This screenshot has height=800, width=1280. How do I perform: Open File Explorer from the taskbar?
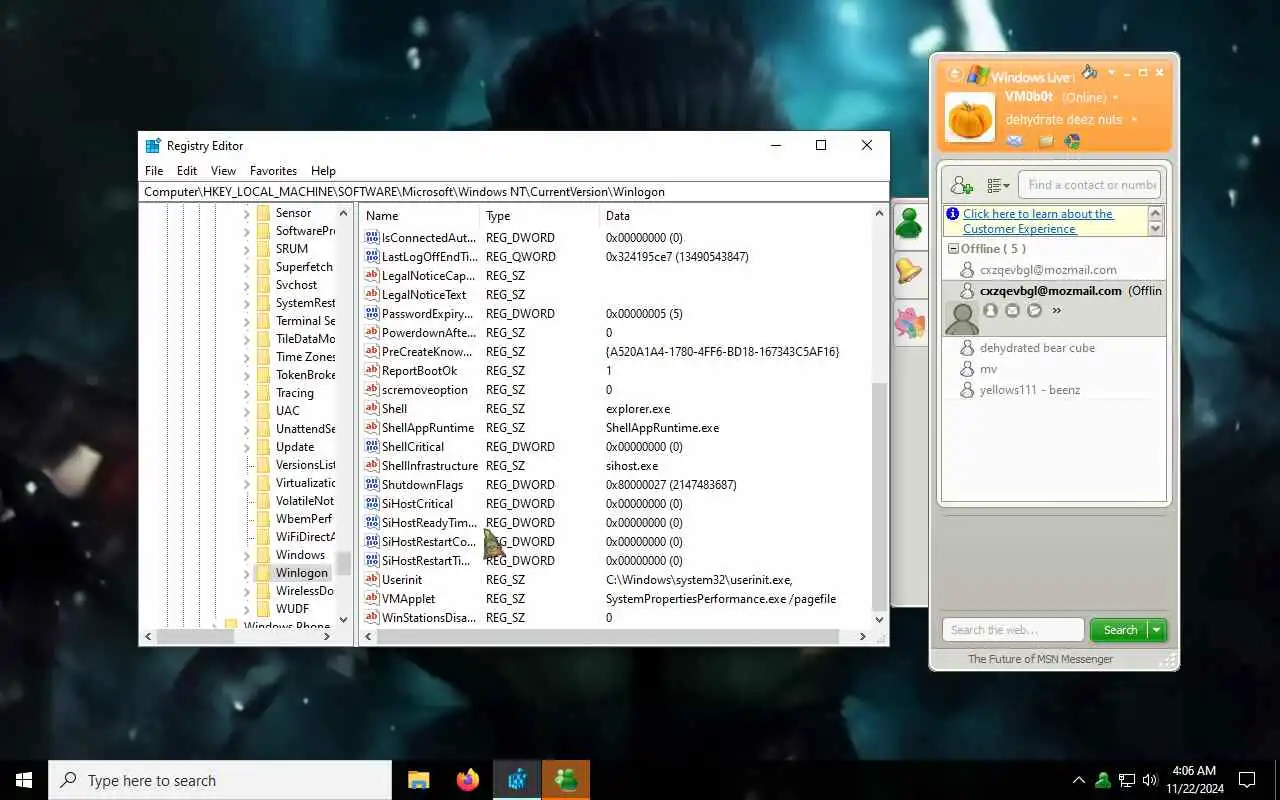[418, 780]
